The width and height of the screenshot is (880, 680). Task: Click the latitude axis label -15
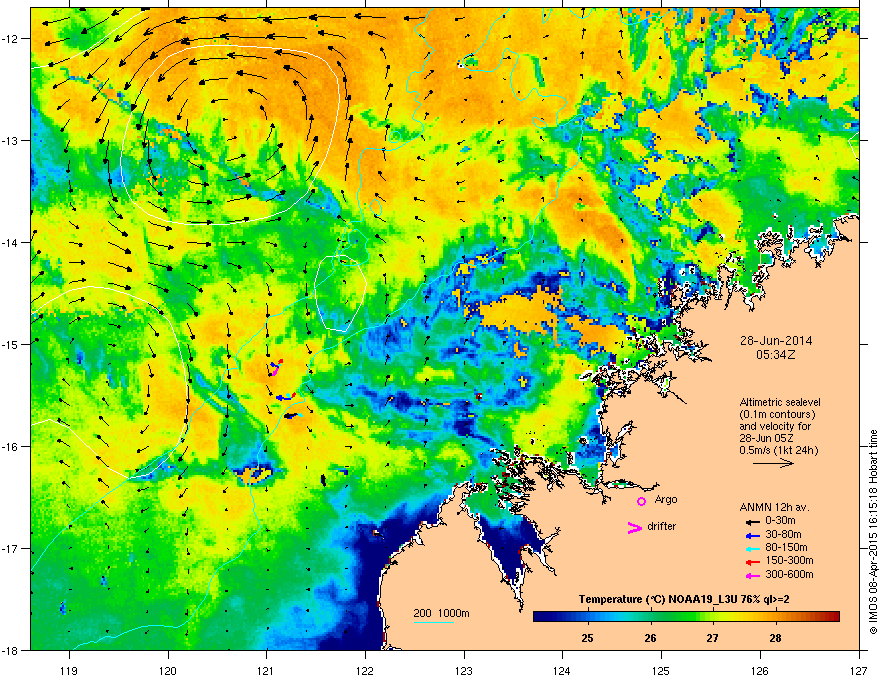(x=11, y=344)
